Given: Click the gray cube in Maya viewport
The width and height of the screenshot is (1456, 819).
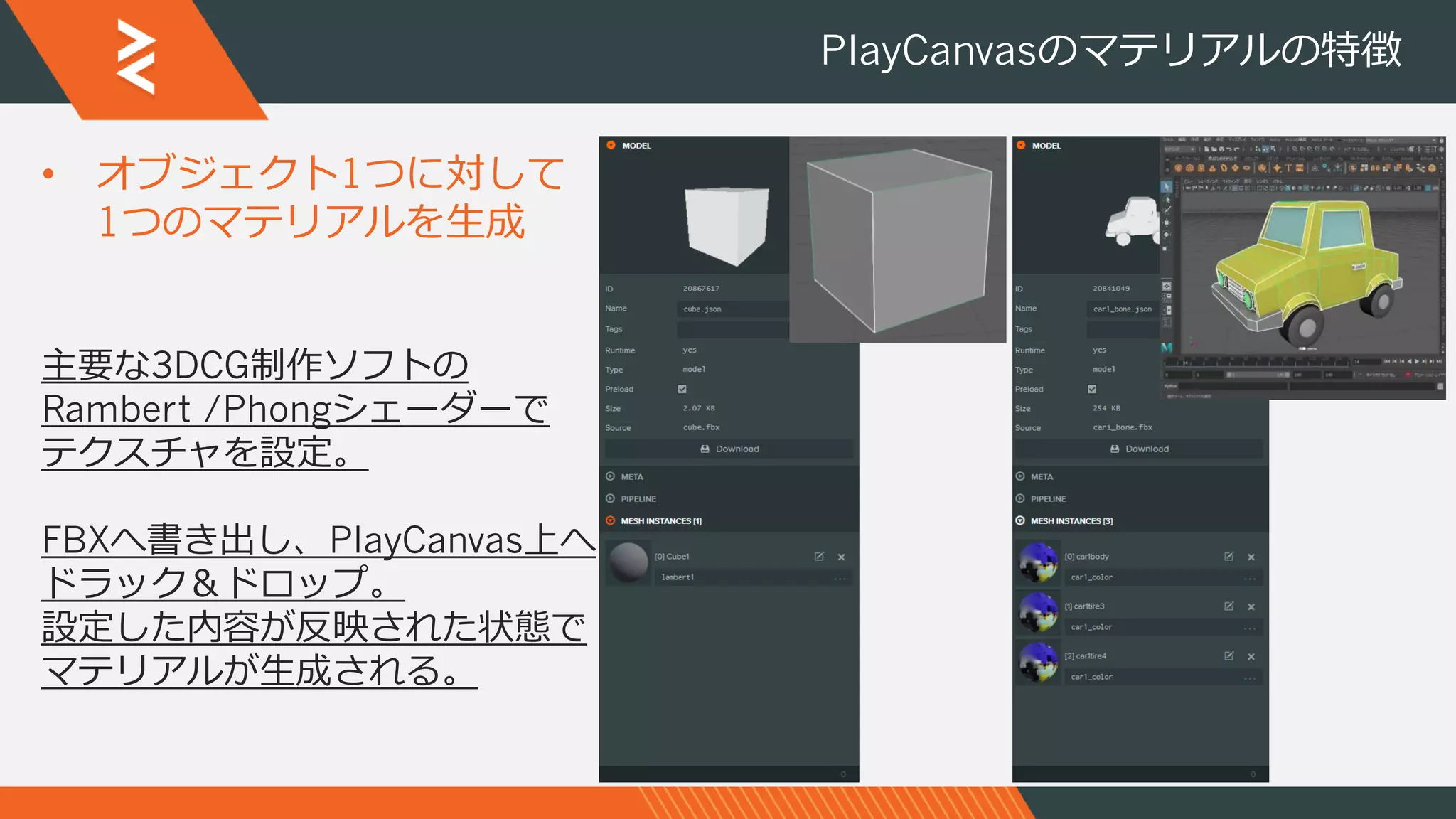Looking at the screenshot, I should (x=899, y=240).
